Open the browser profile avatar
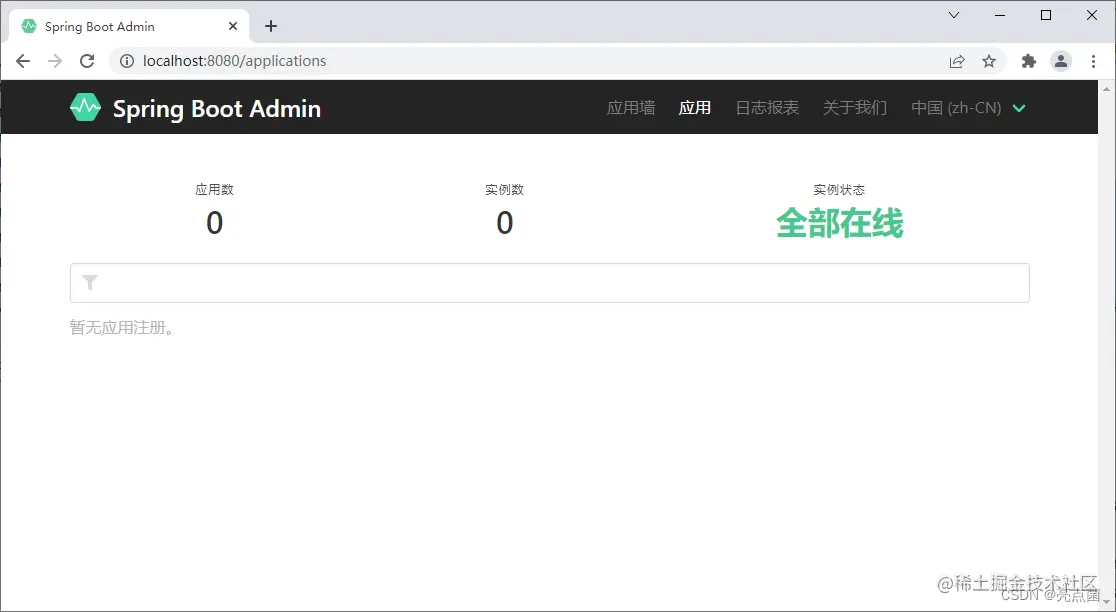Image resolution: width=1116 pixels, height=612 pixels. pyautogui.click(x=1060, y=61)
